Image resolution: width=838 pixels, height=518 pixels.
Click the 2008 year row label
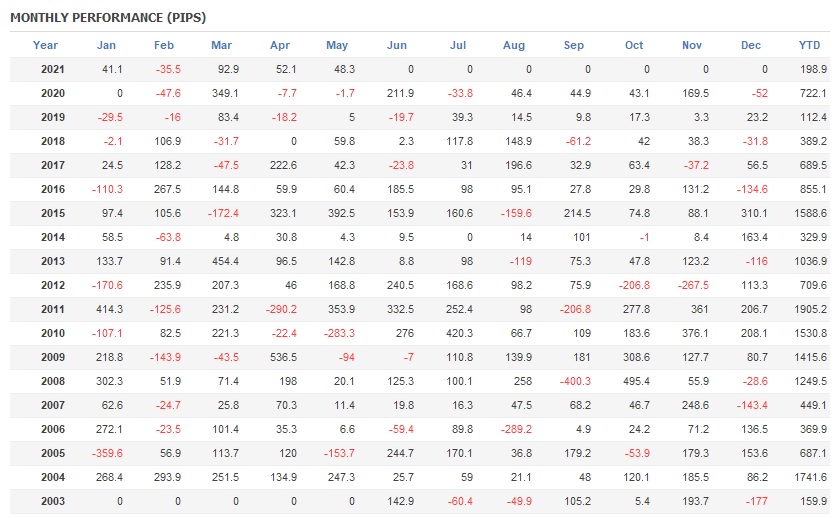(x=53, y=381)
